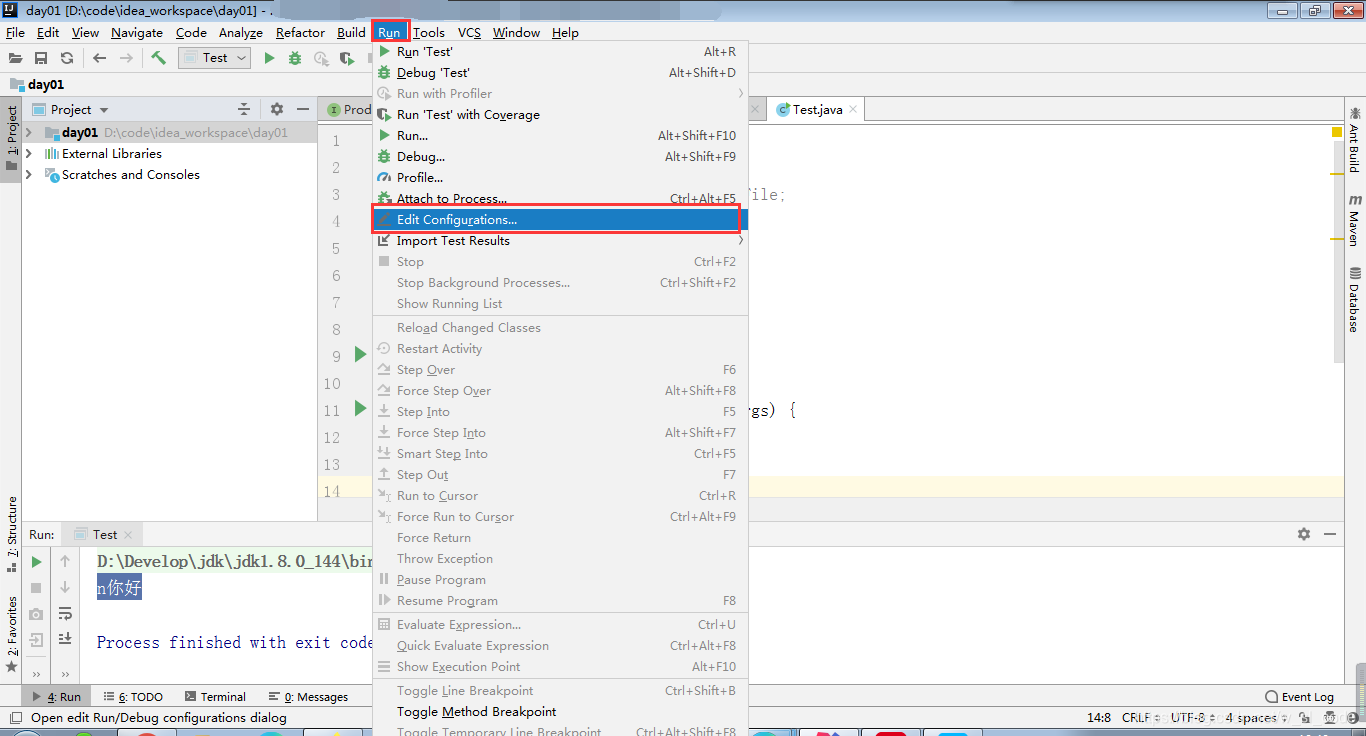Rerun Test using Run panel play icon
1366x736 pixels.
click(36, 562)
